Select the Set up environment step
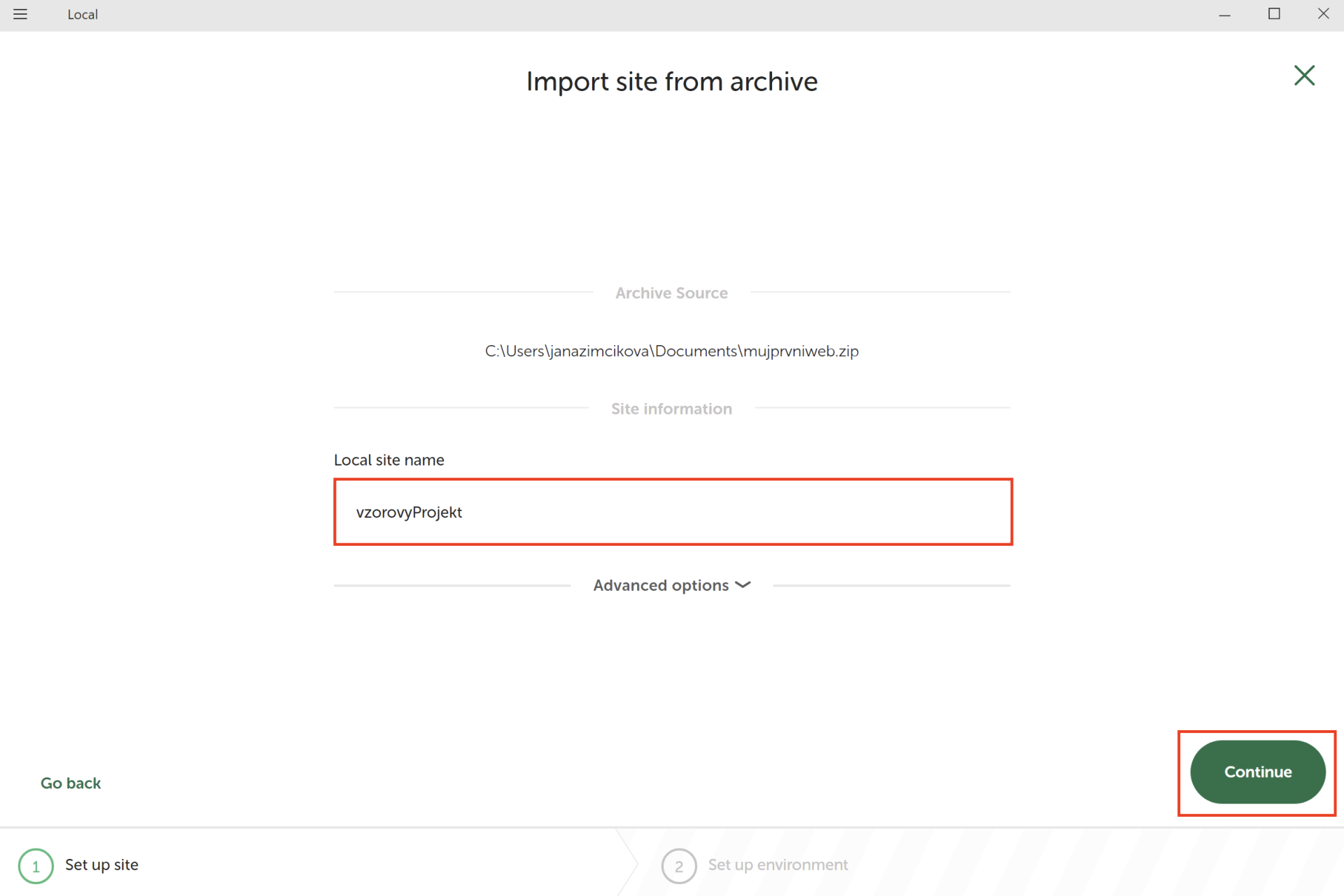1344x896 pixels. tap(777, 864)
